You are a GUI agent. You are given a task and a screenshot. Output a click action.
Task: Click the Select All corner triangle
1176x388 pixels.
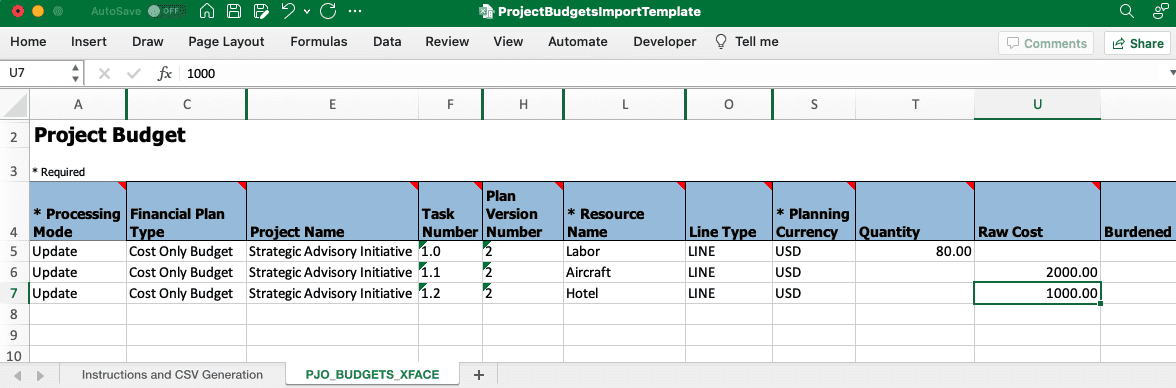pyautogui.click(x=15, y=105)
